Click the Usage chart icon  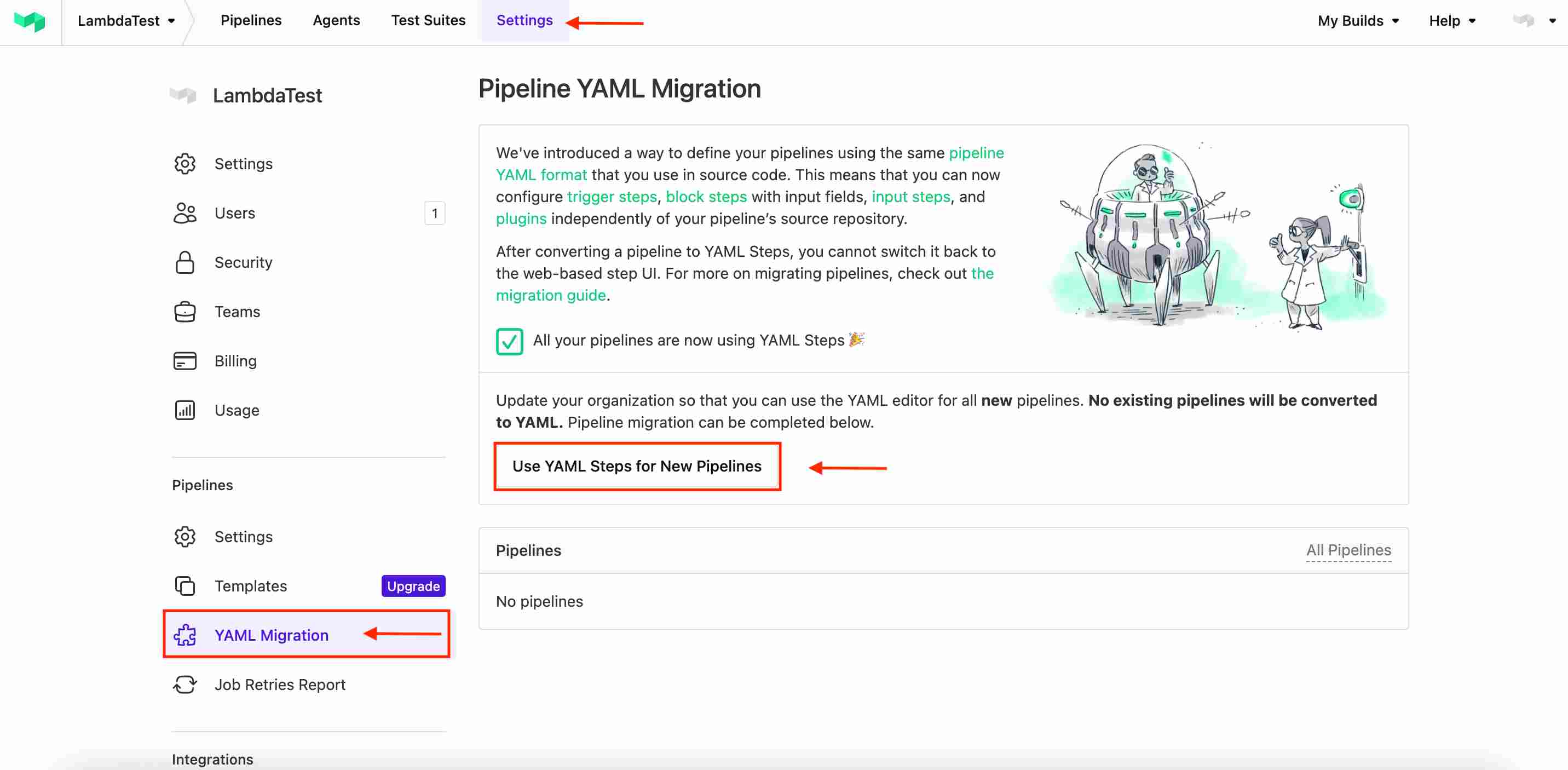click(x=185, y=410)
